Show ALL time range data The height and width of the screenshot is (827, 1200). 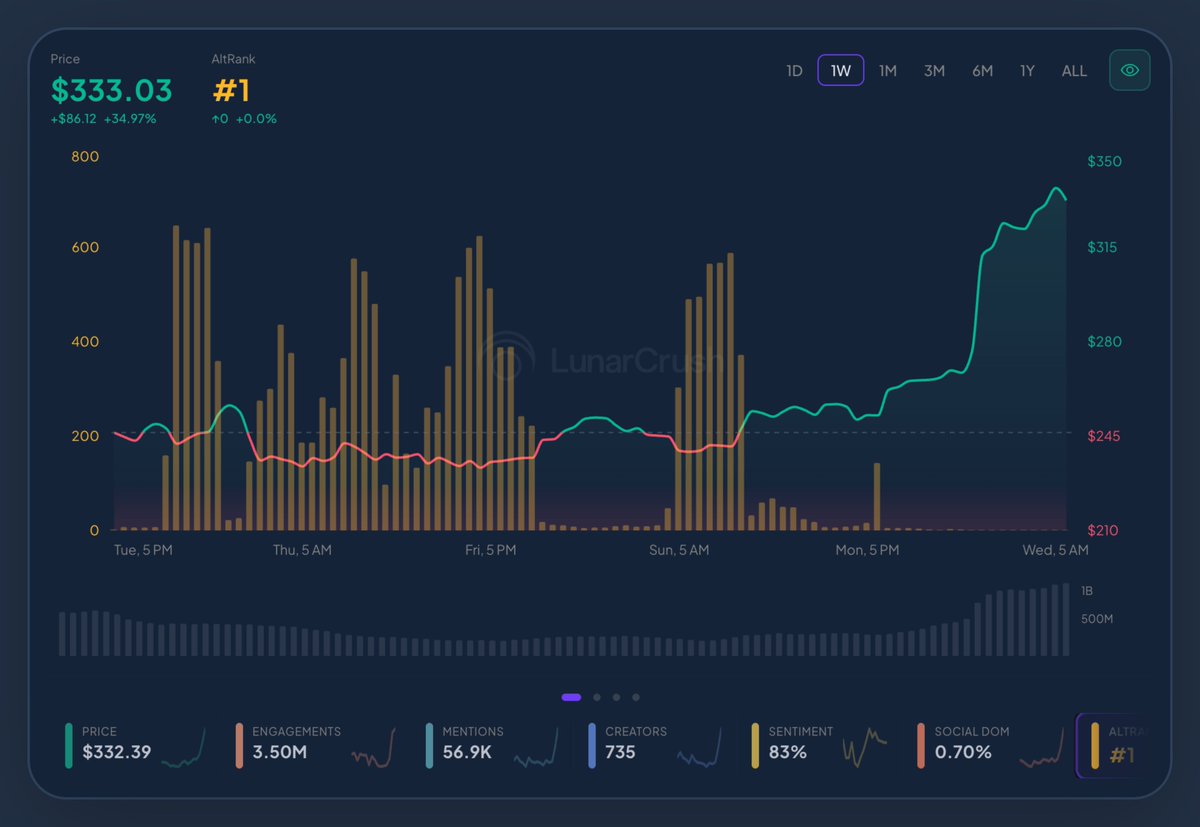click(x=1074, y=71)
